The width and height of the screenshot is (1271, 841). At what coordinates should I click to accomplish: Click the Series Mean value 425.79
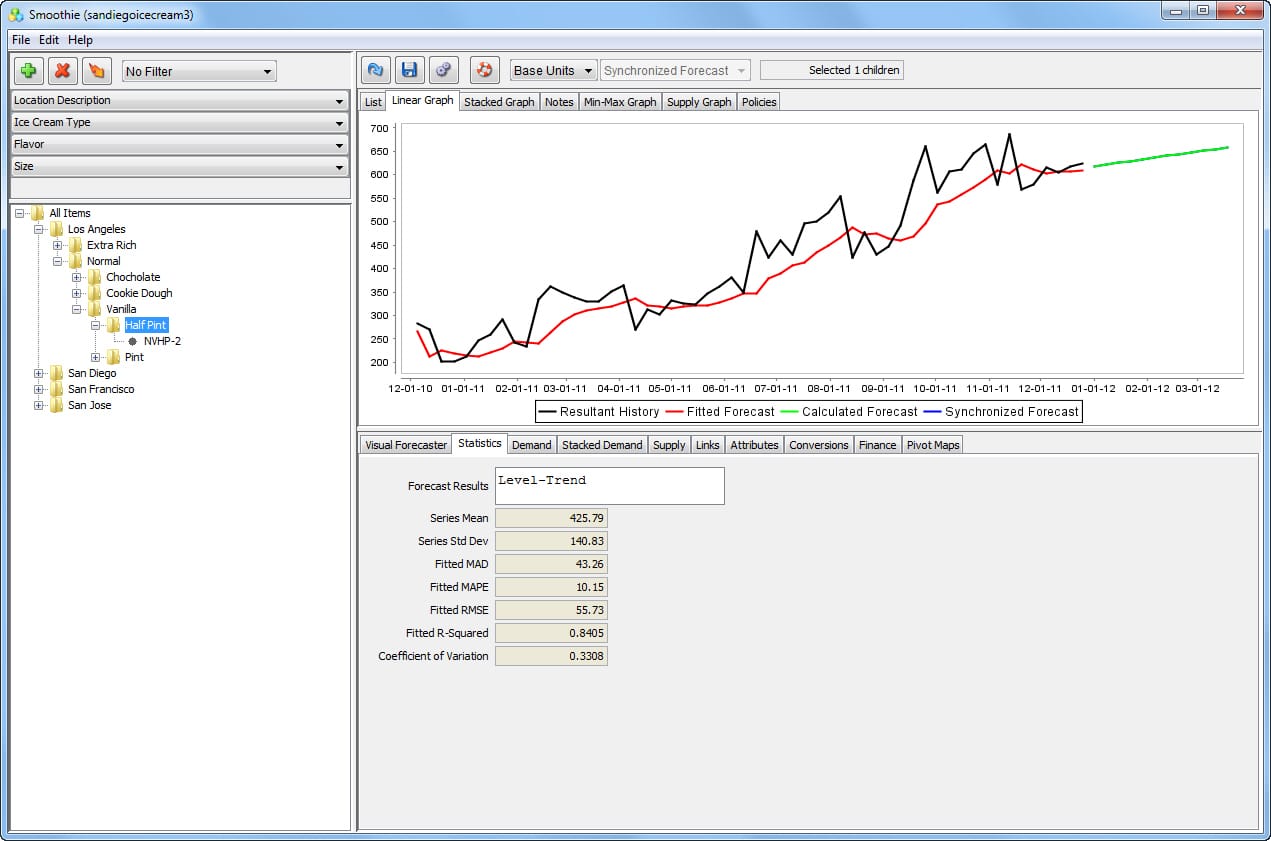point(551,518)
